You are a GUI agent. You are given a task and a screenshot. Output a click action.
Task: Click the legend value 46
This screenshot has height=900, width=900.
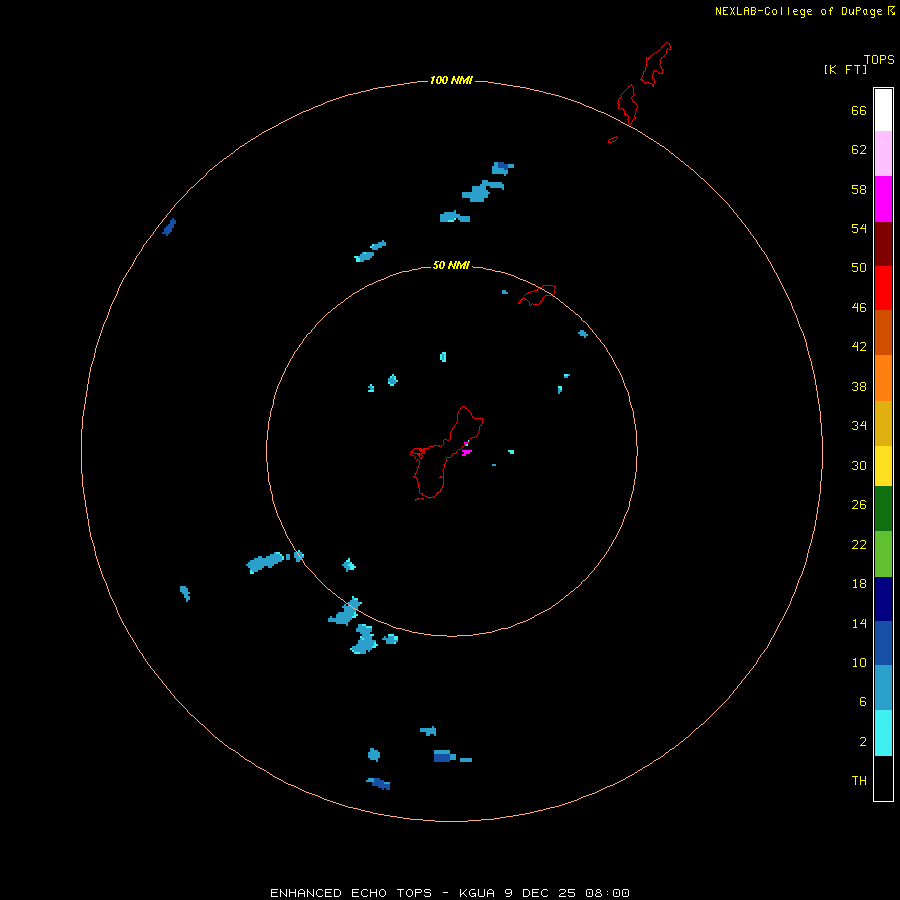859,308
